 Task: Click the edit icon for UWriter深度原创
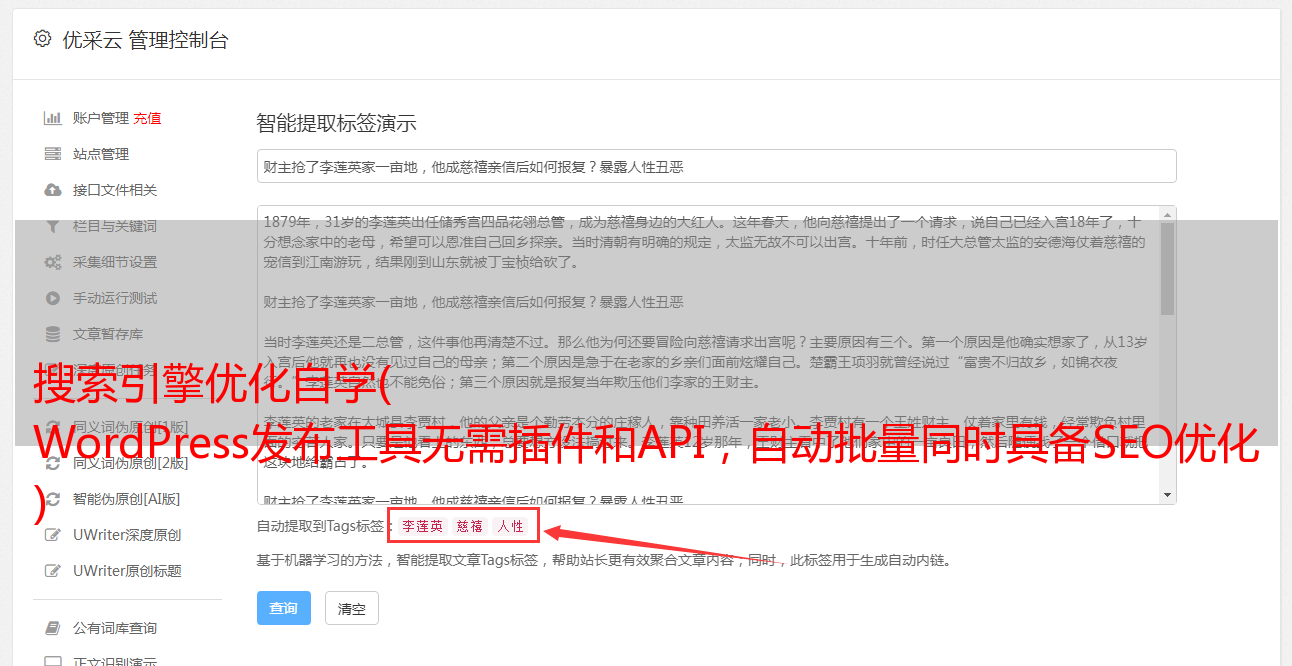pyautogui.click(x=53, y=535)
